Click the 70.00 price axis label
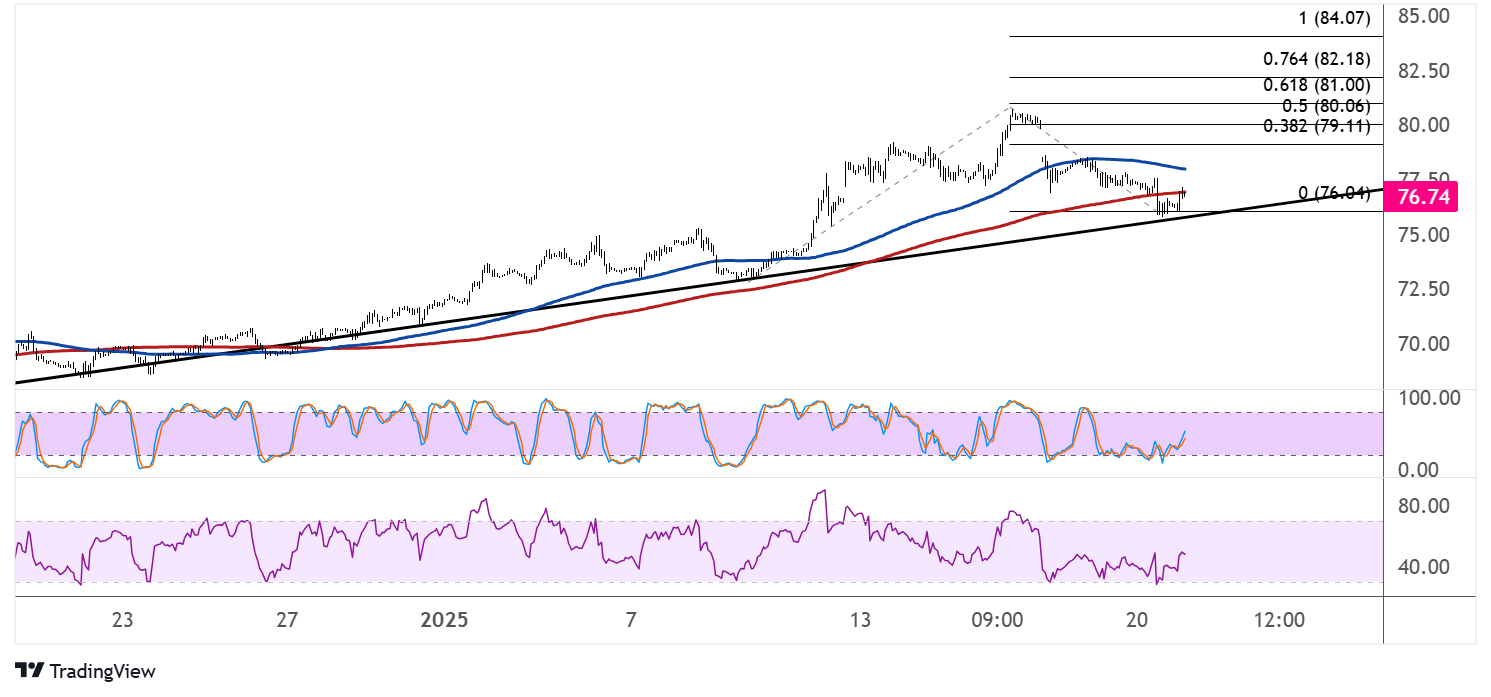Viewport: 1491px width, 697px height. pyautogui.click(x=1424, y=344)
